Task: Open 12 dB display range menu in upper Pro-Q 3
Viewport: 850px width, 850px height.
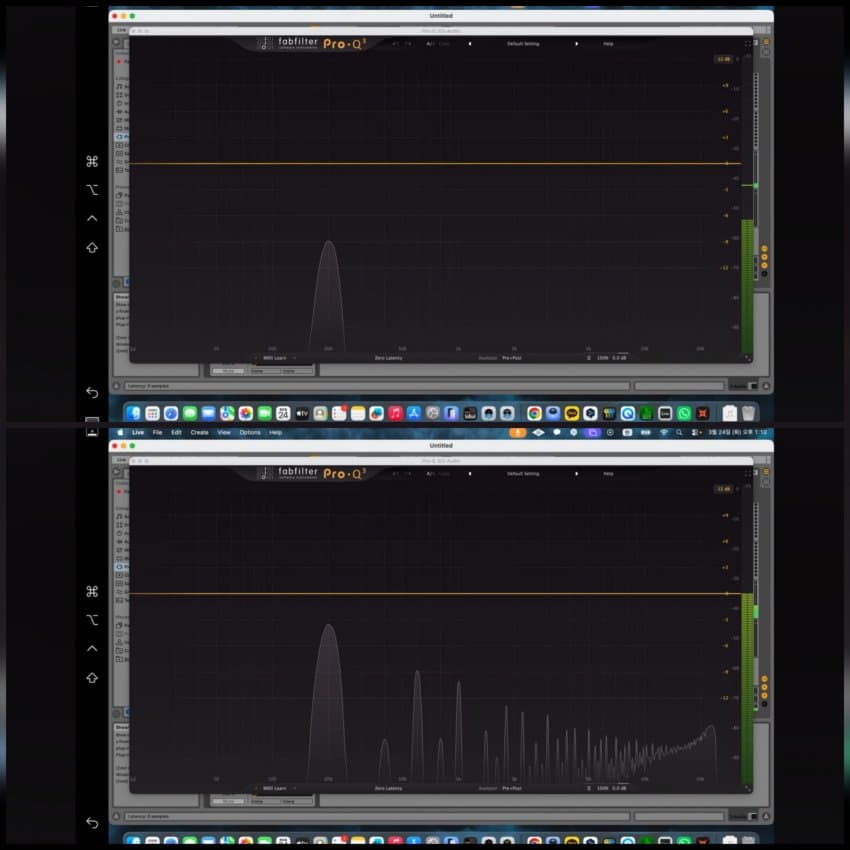Action: (x=724, y=59)
